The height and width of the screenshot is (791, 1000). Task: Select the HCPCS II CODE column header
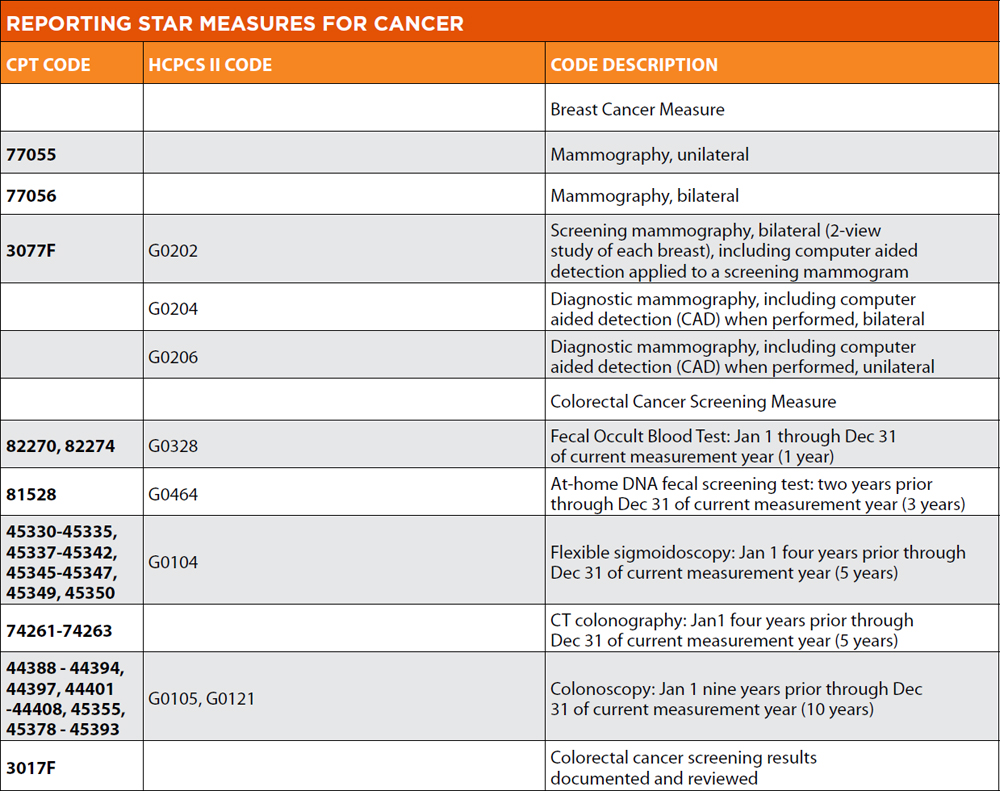tap(210, 65)
